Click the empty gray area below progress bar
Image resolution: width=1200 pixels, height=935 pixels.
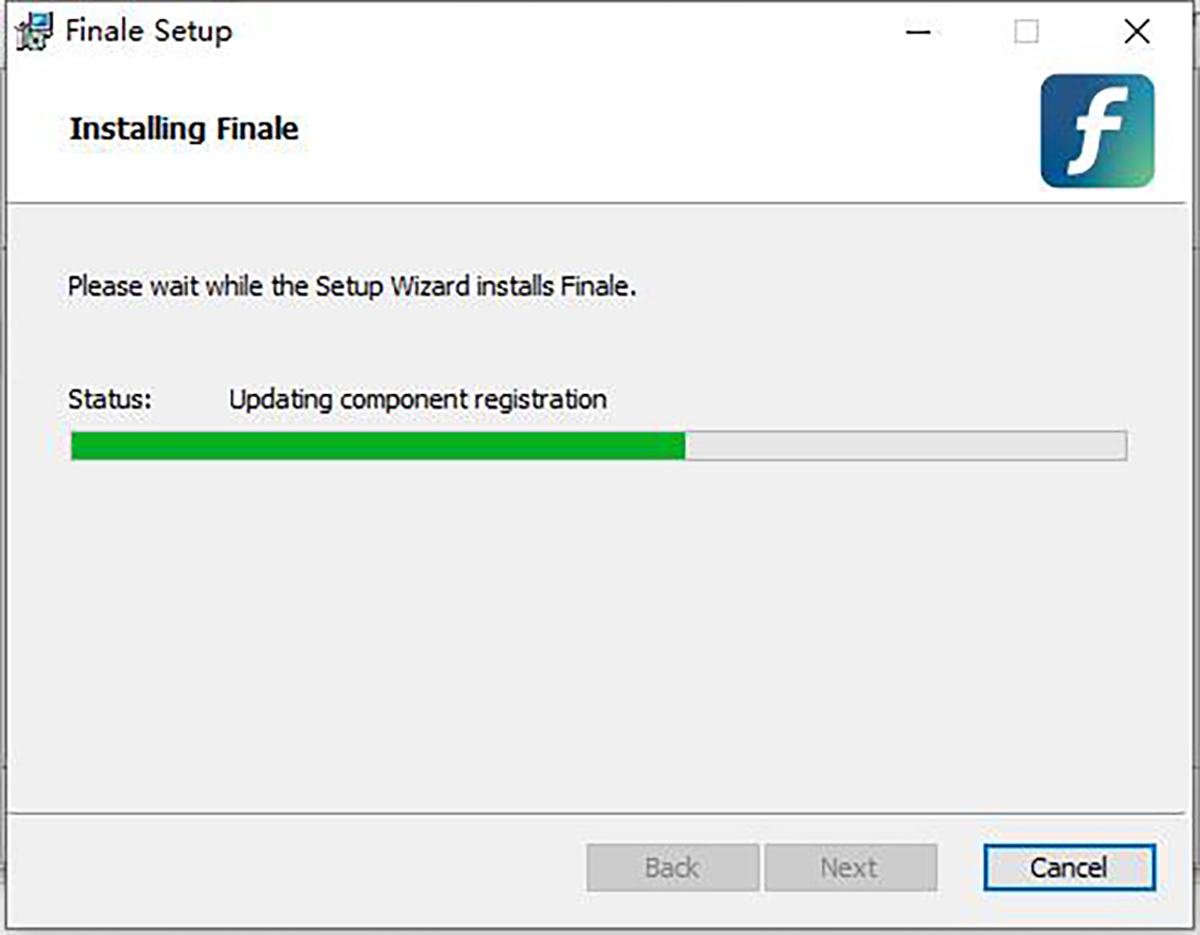600,640
